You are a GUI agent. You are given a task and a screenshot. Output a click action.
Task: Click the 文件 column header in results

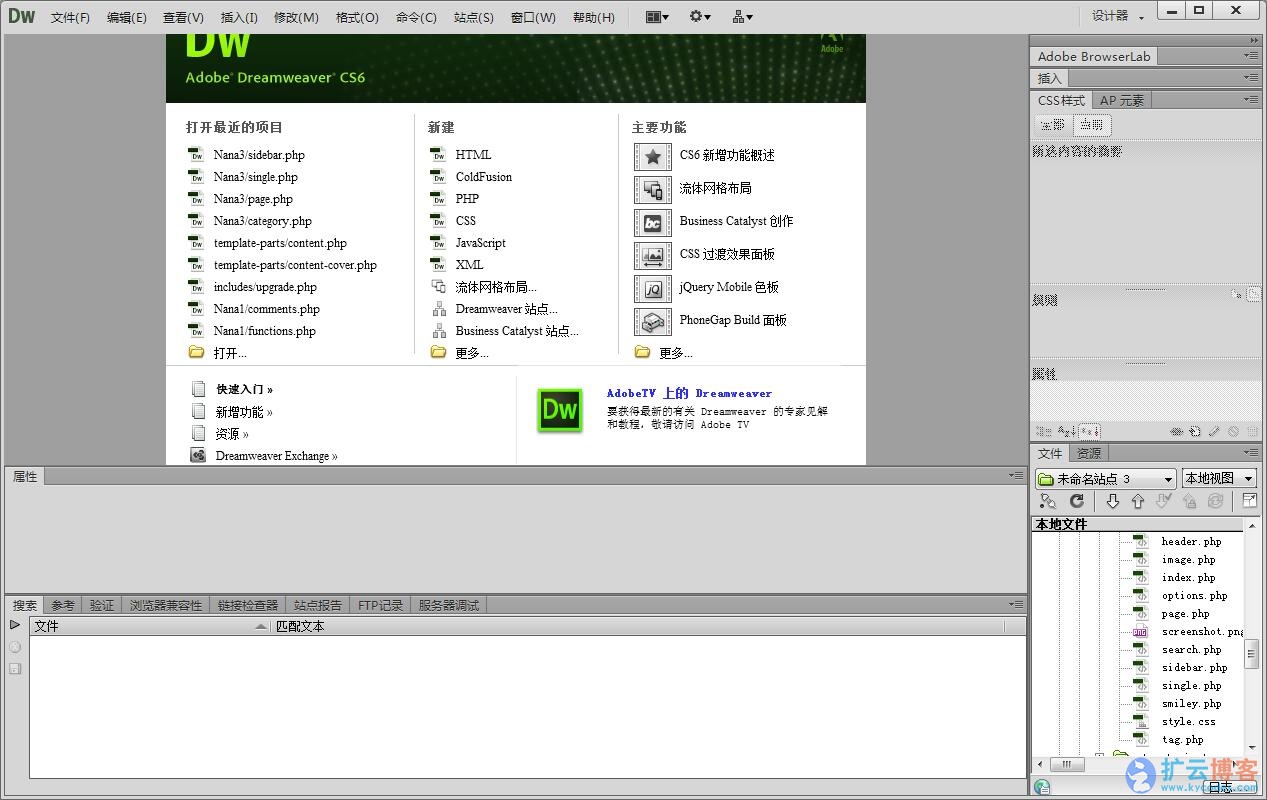click(x=150, y=626)
